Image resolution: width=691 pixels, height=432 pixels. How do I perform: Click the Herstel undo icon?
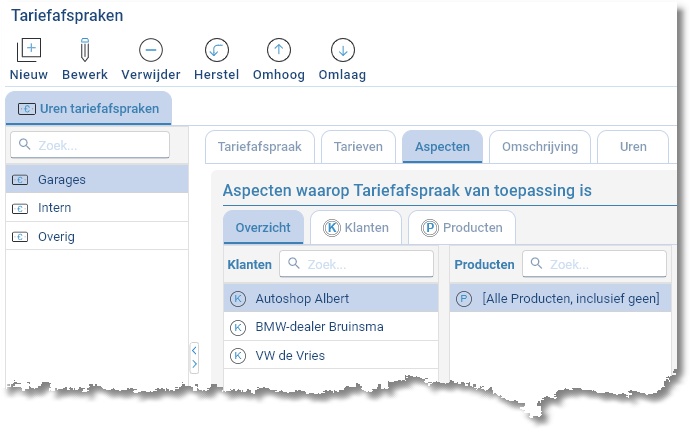pos(216,50)
